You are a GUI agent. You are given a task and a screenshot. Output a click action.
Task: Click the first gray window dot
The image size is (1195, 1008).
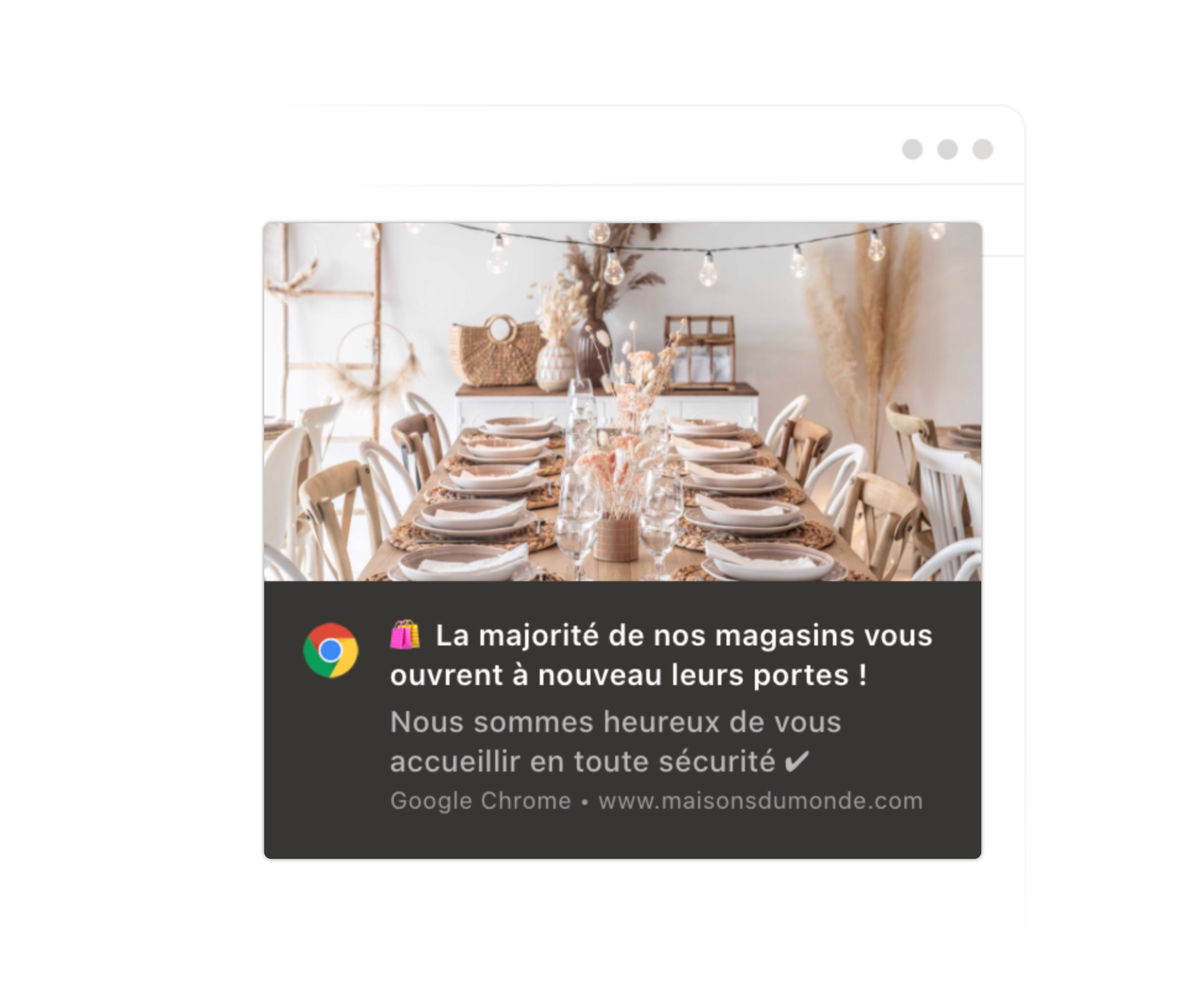[x=912, y=149]
